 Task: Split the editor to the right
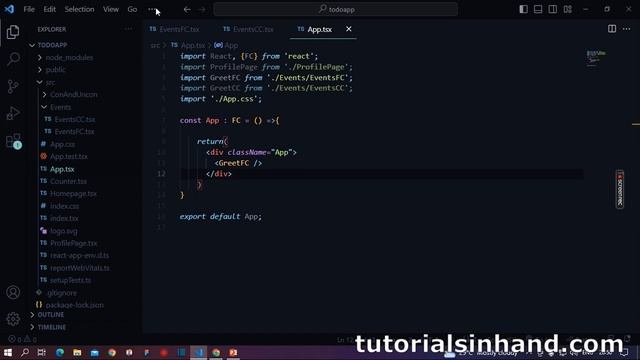pyautogui.click(x=612, y=29)
